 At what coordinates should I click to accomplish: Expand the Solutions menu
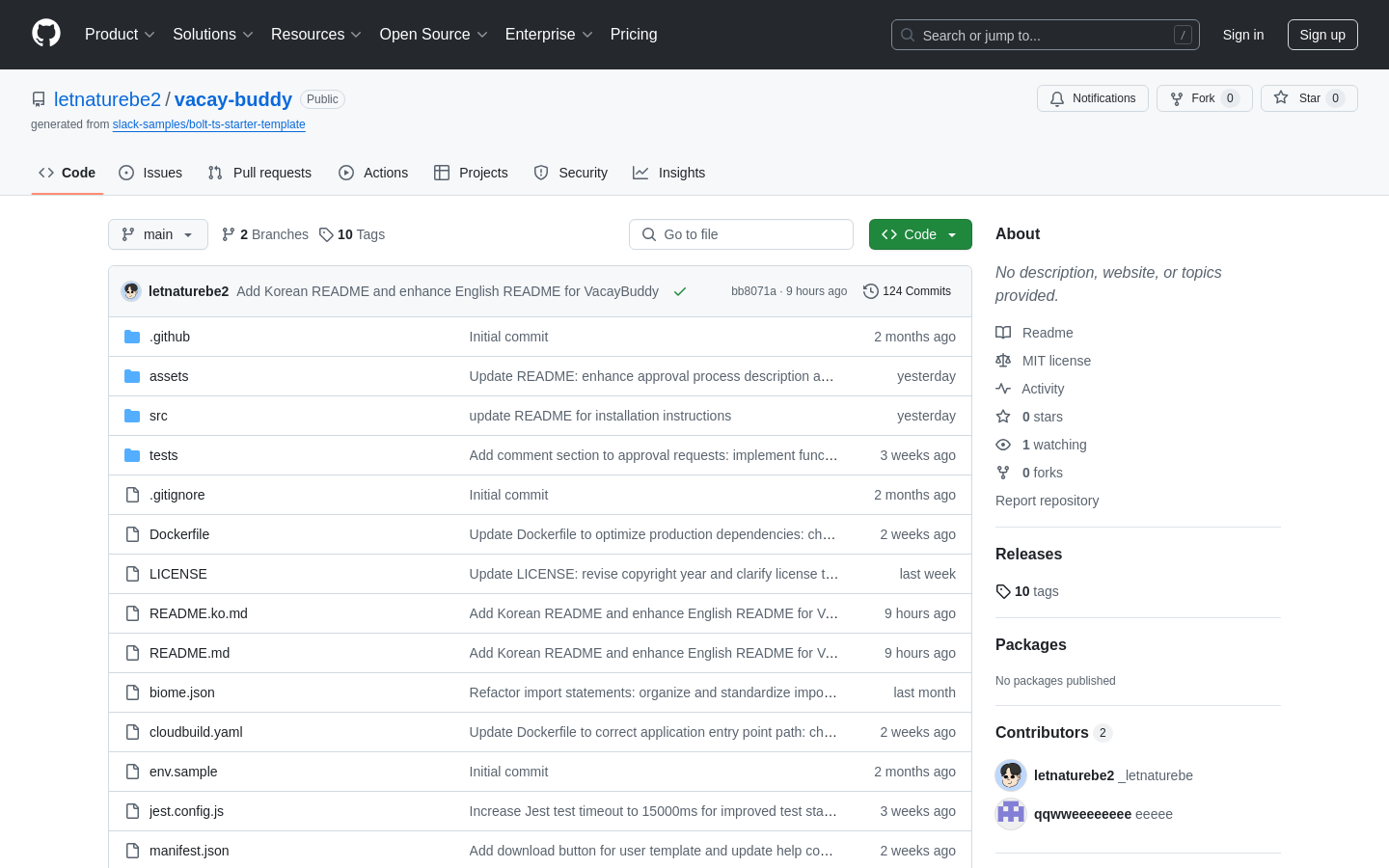[x=213, y=34]
